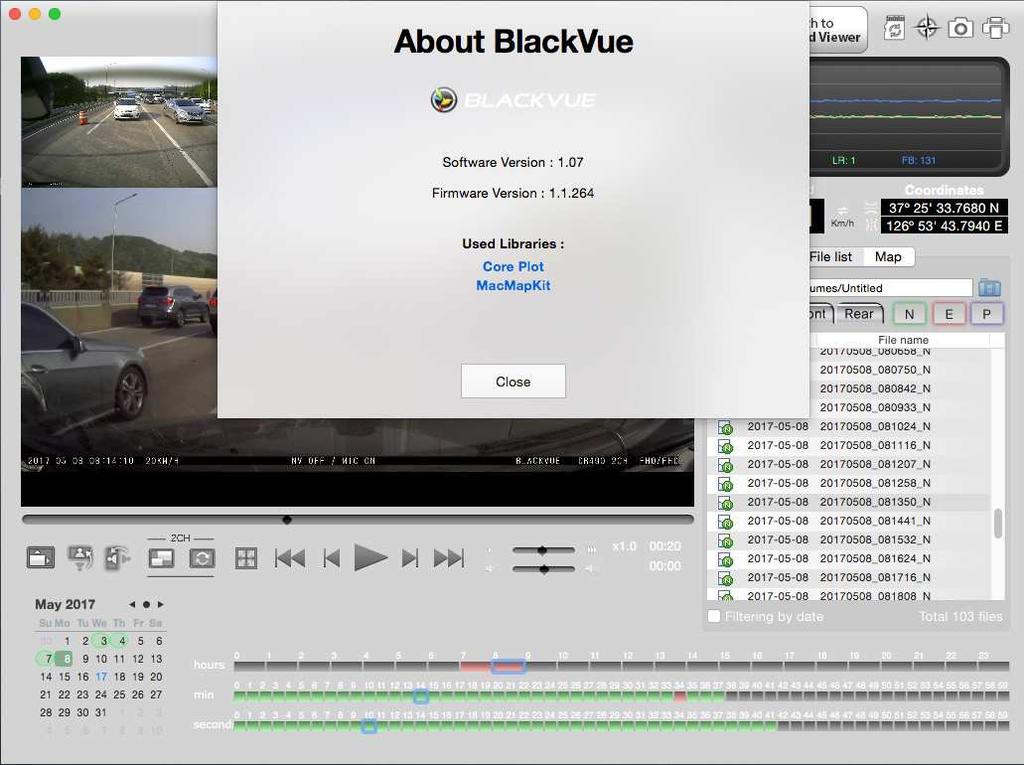Click the folder path input field

(x=891, y=288)
